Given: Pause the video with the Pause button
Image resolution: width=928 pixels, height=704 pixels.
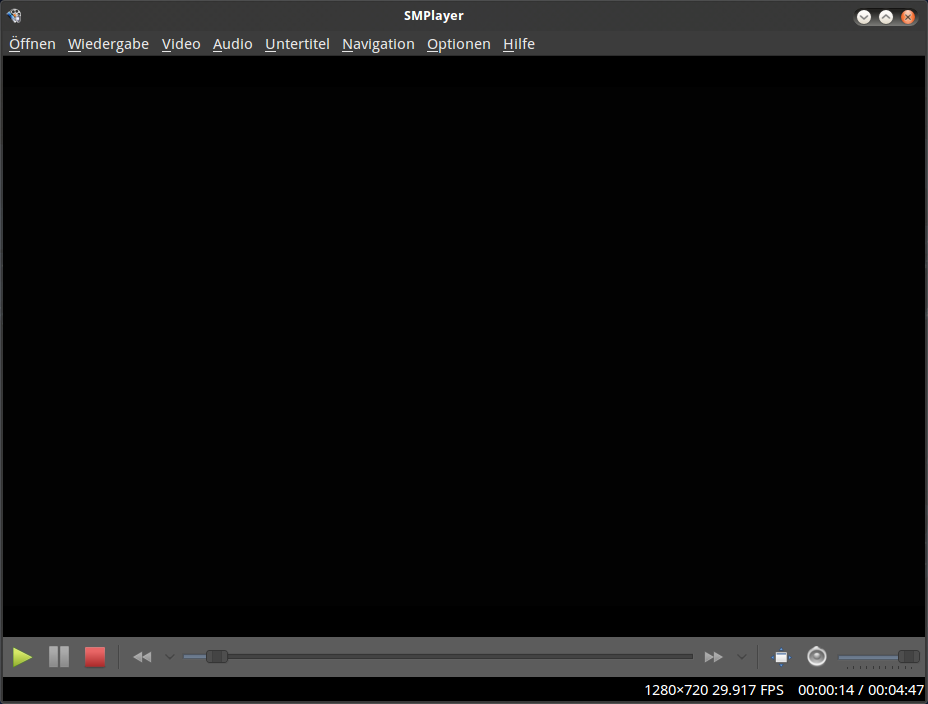Looking at the screenshot, I should pyautogui.click(x=59, y=657).
